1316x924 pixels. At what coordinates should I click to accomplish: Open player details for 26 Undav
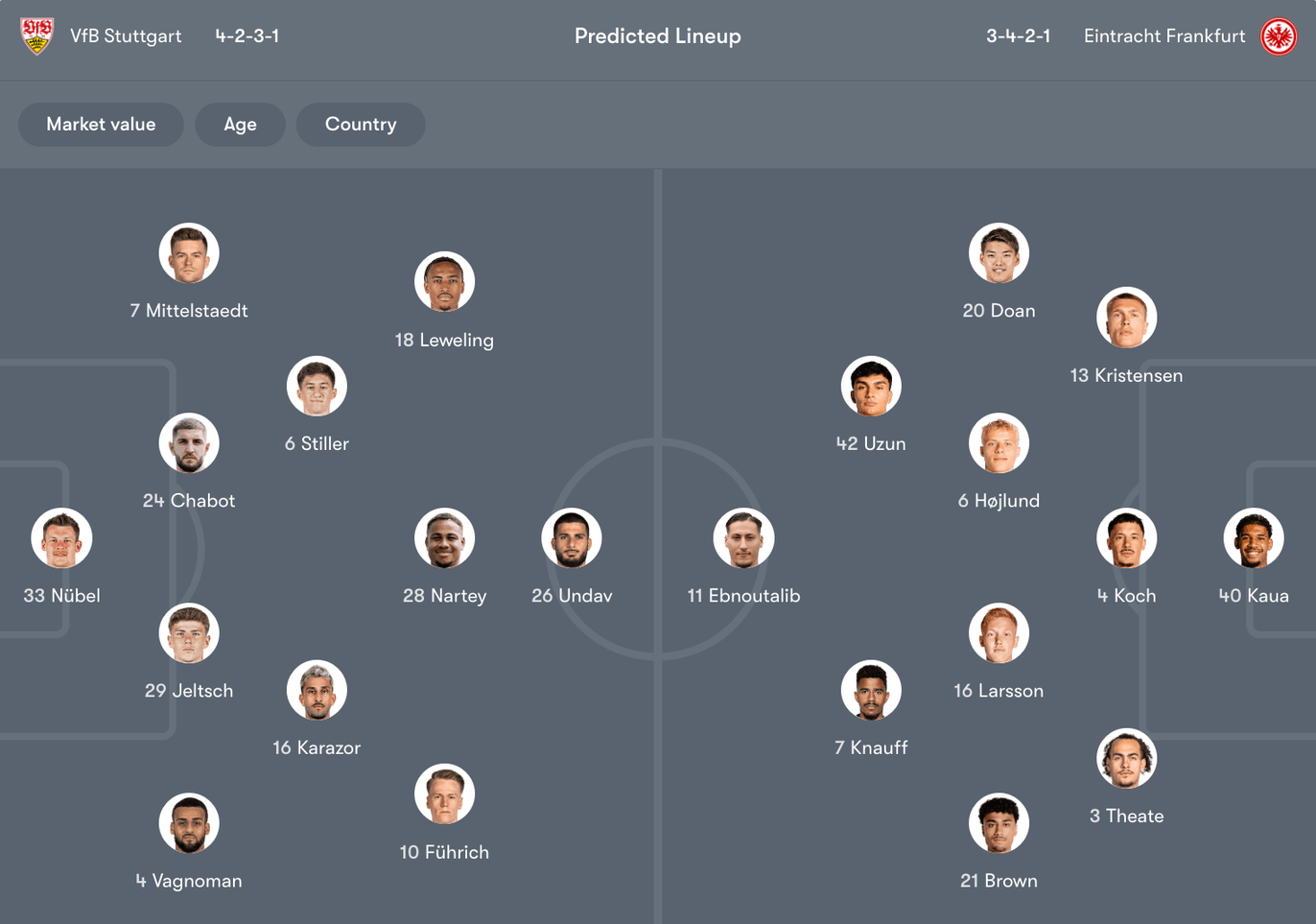pos(573,537)
